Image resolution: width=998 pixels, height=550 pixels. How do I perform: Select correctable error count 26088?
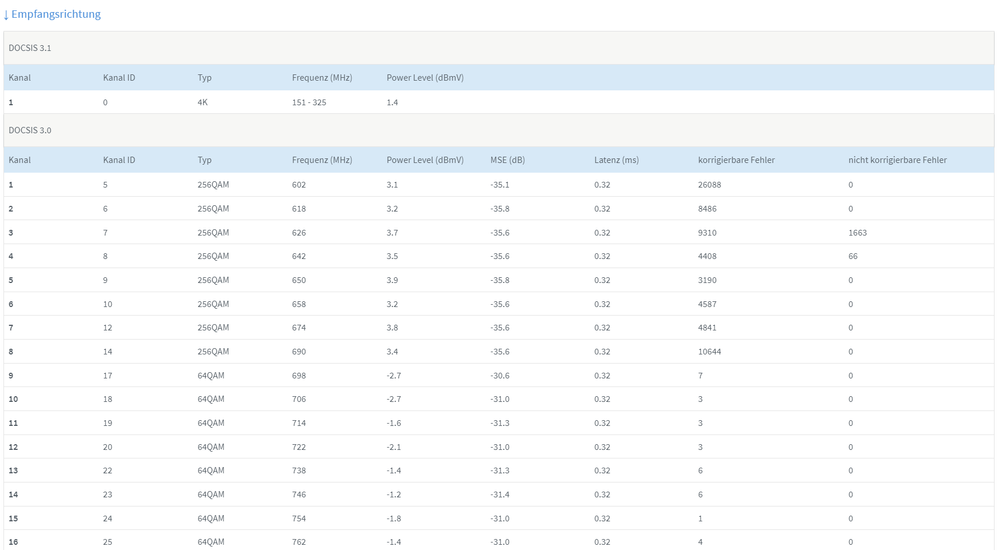(710, 185)
